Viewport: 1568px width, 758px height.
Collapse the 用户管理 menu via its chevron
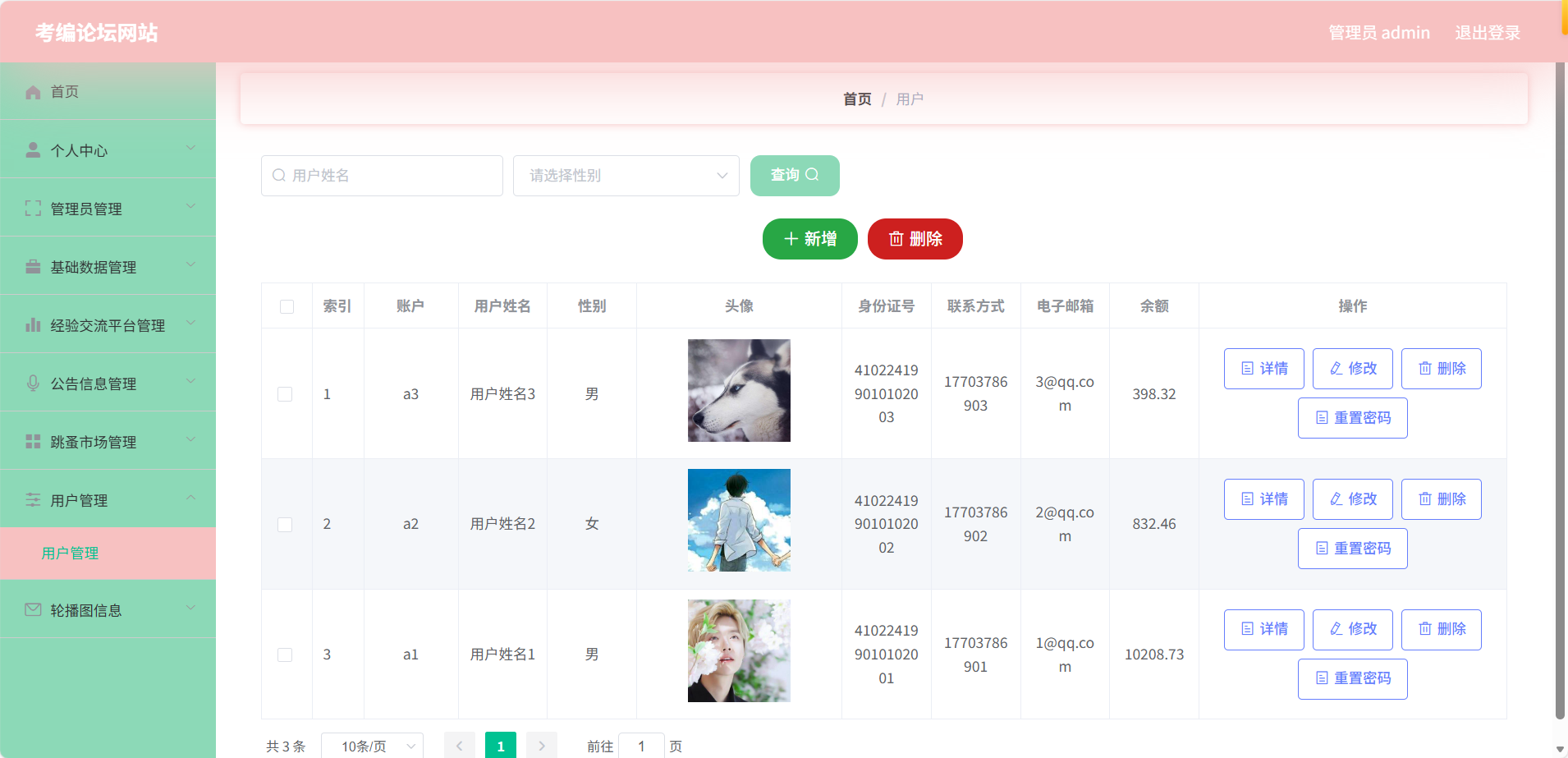click(x=190, y=498)
